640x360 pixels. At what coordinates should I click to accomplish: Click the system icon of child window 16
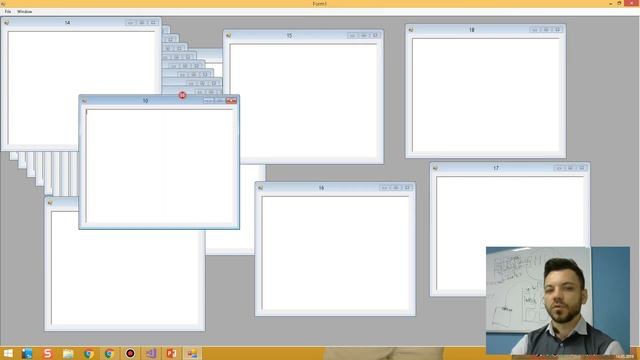pos(260,188)
